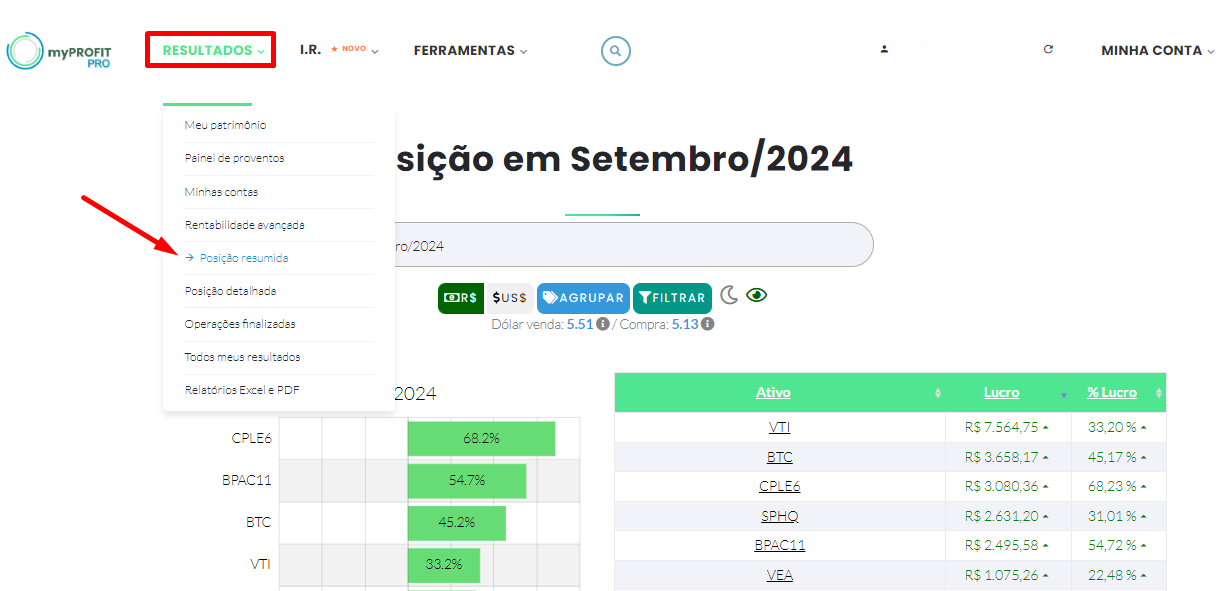Switch currency to US$ dollars
This screenshot has height=591, width=1221.
[509, 298]
